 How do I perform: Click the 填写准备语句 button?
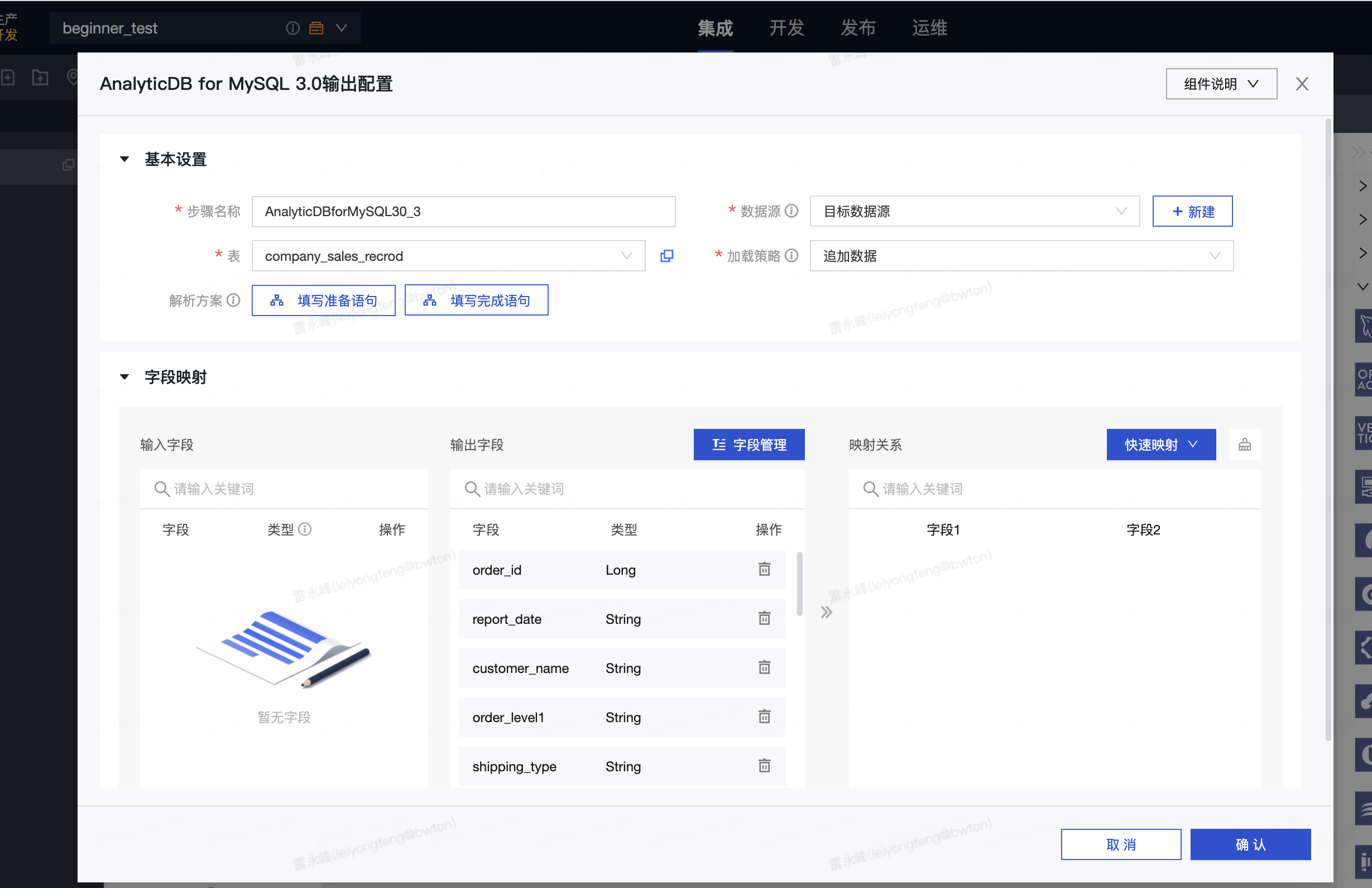323,300
